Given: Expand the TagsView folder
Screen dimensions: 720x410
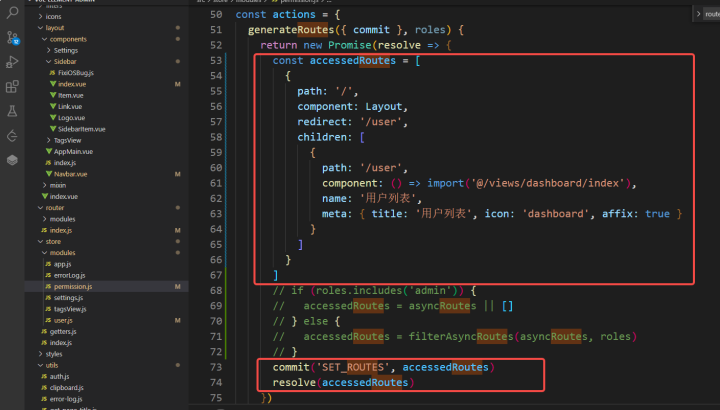Looking at the screenshot, I should (x=67, y=140).
